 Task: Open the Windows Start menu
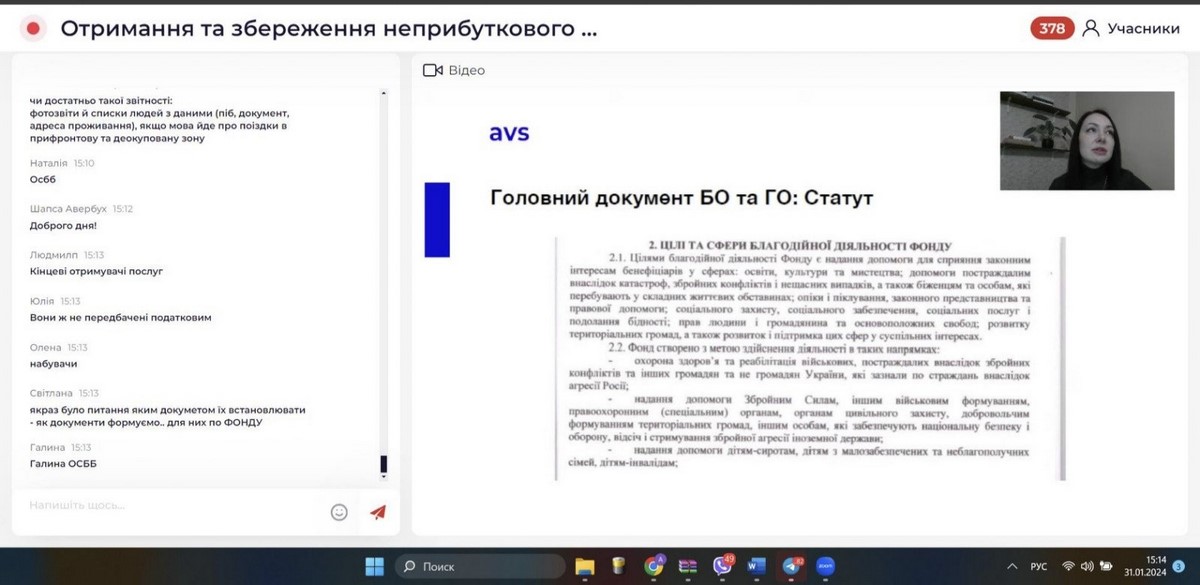click(374, 566)
